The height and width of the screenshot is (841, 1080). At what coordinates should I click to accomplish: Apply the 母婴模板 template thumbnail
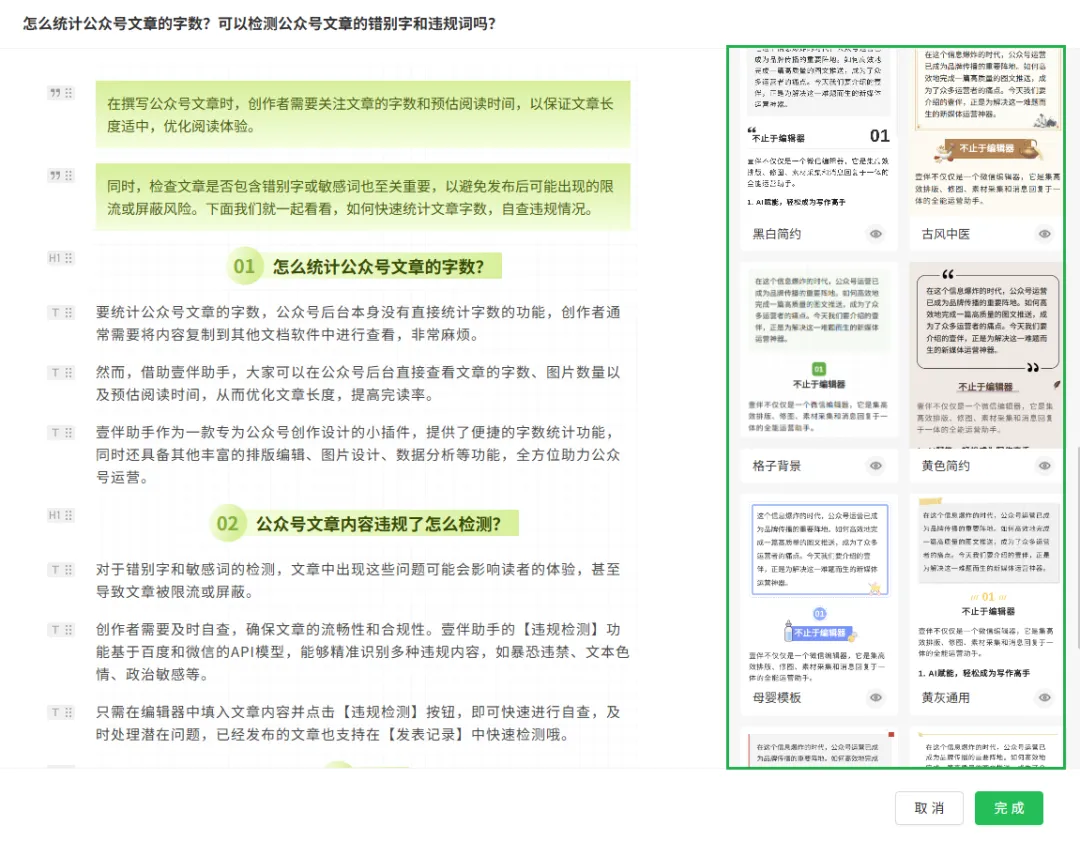(819, 589)
